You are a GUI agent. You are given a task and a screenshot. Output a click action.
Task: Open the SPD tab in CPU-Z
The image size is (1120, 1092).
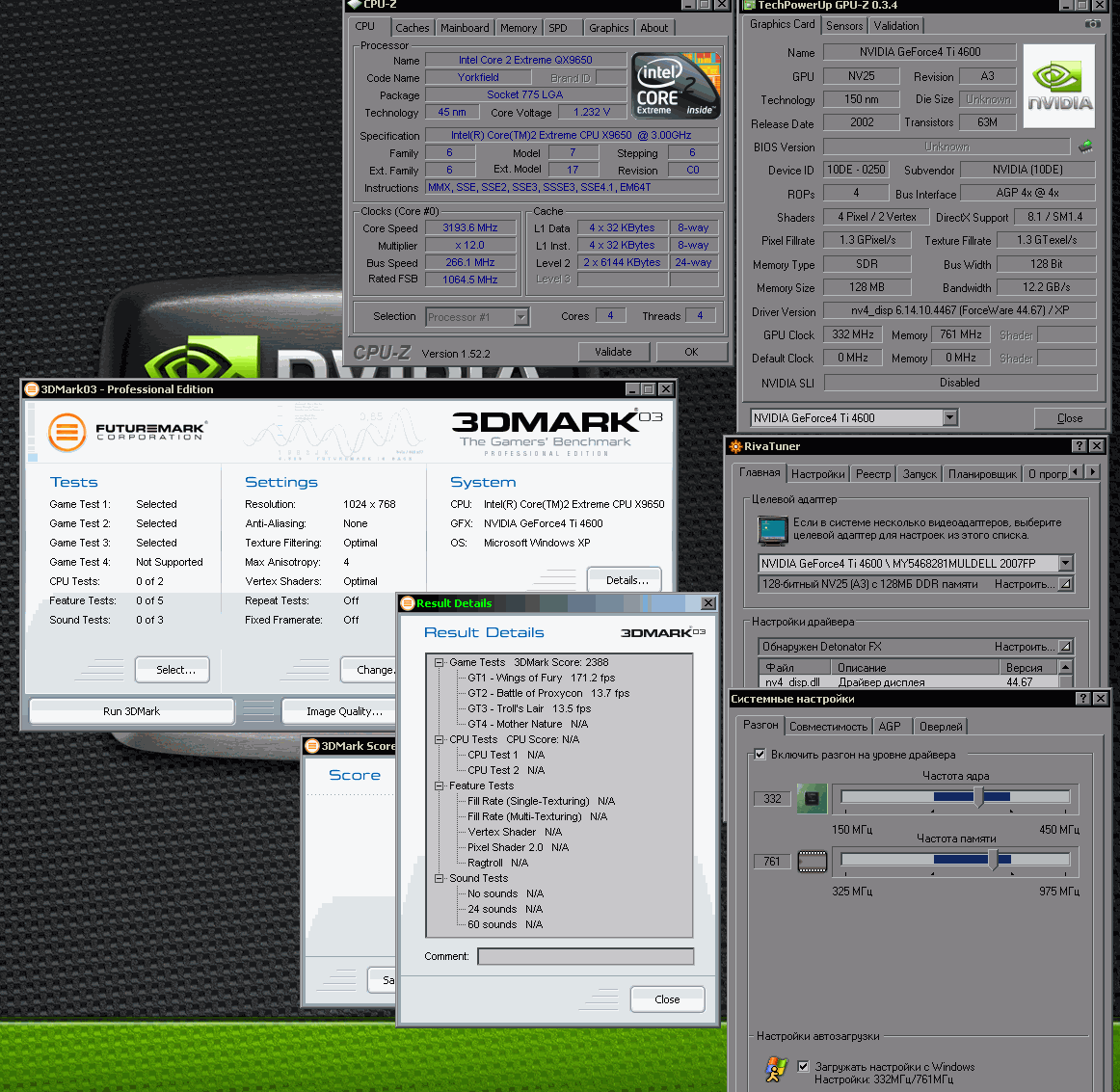[558, 28]
